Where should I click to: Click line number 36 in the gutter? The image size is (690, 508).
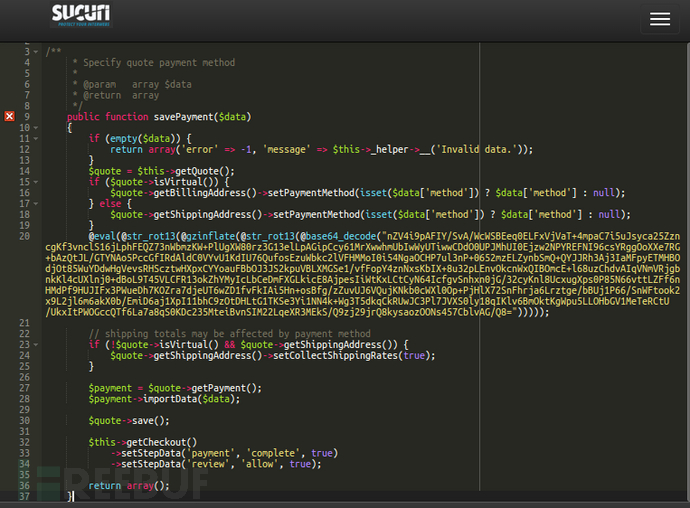click(24, 486)
